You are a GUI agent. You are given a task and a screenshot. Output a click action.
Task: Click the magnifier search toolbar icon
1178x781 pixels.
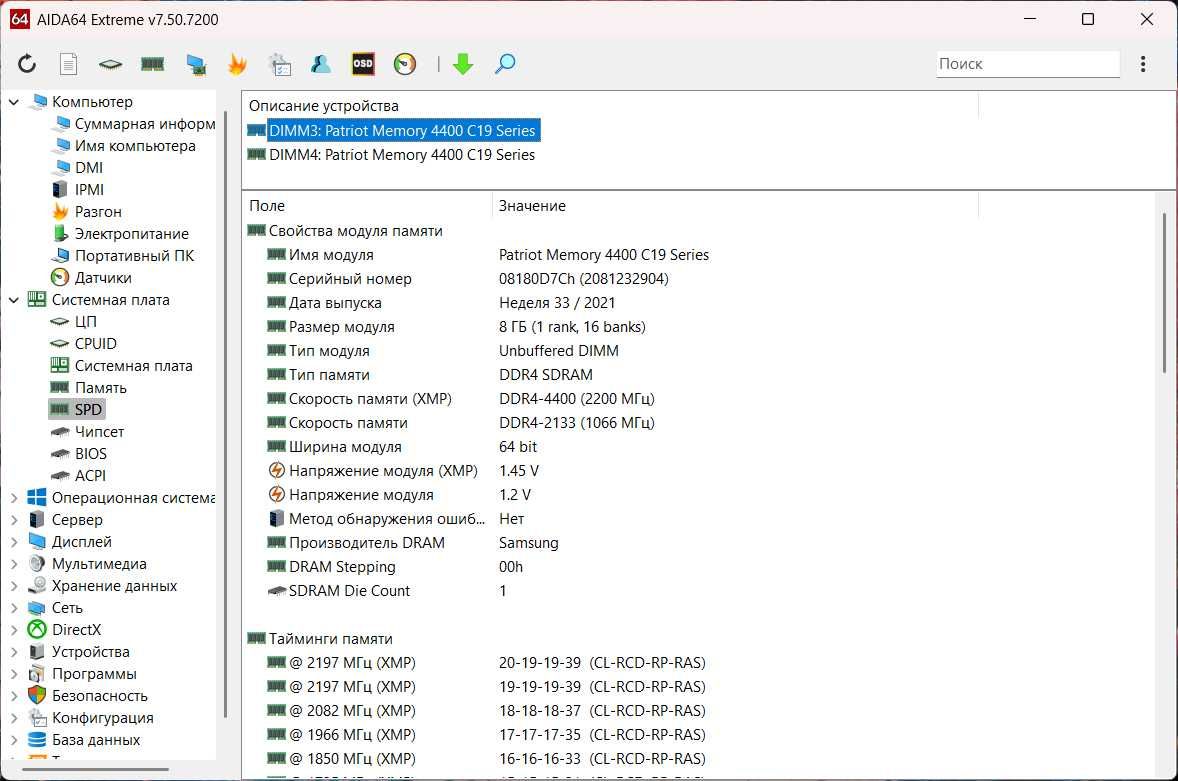pos(505,64)
